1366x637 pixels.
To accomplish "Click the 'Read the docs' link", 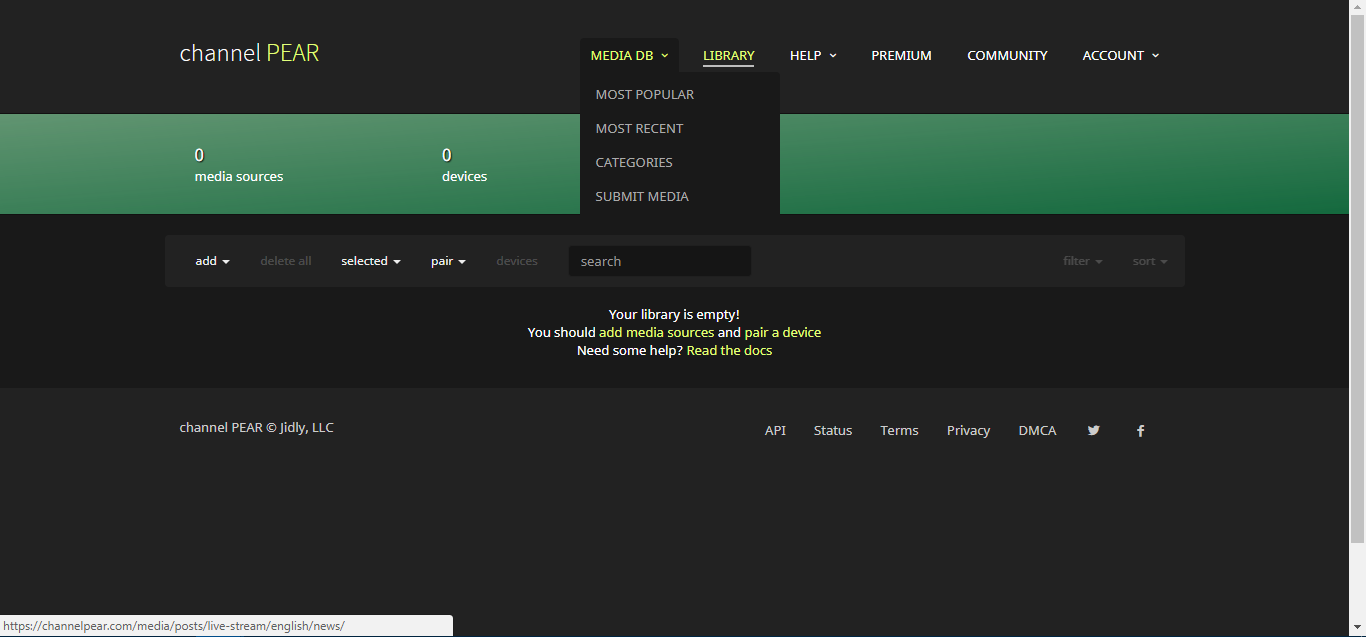I will 729,350.
